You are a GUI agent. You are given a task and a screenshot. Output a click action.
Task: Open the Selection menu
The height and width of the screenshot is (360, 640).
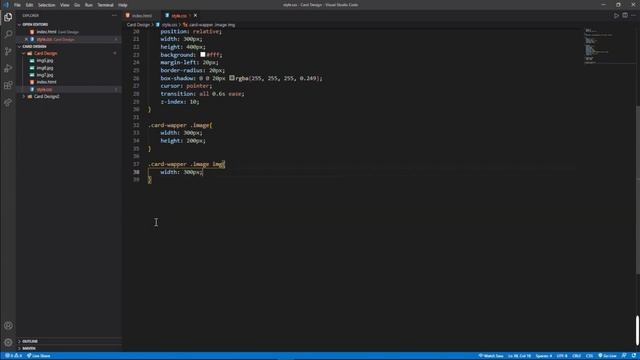47,5
